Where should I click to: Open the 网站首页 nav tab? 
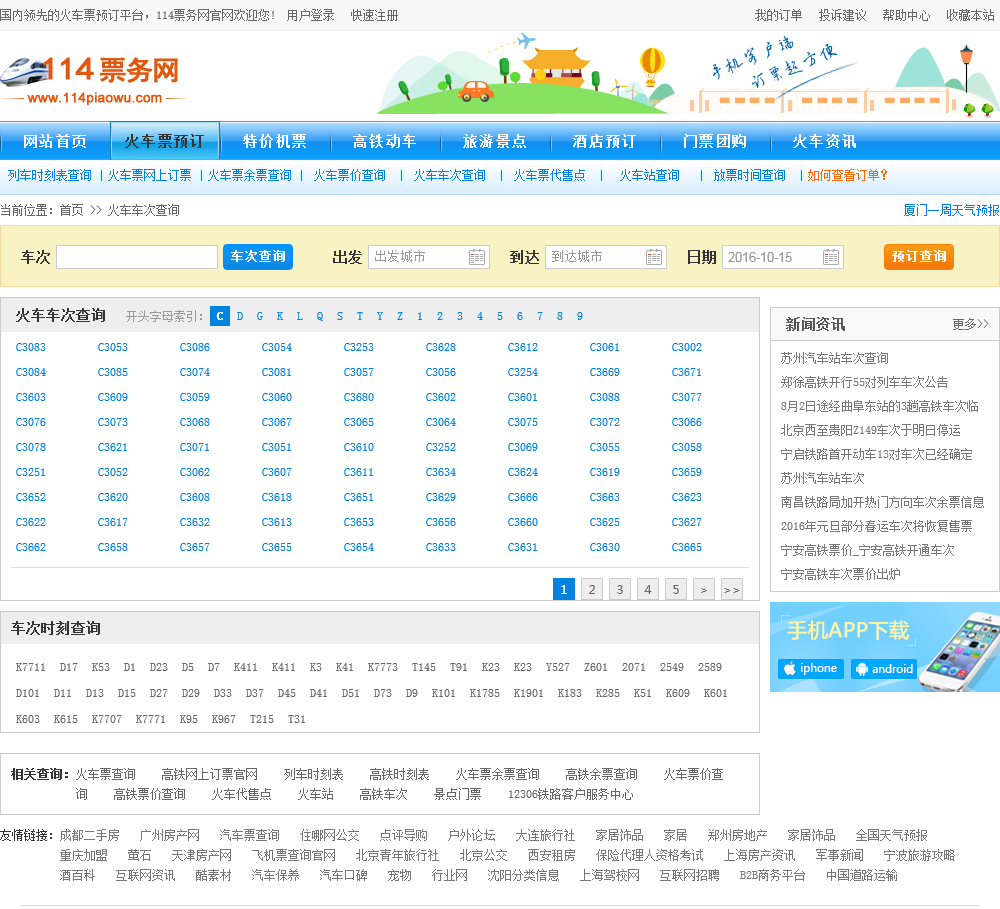(55, 141)
